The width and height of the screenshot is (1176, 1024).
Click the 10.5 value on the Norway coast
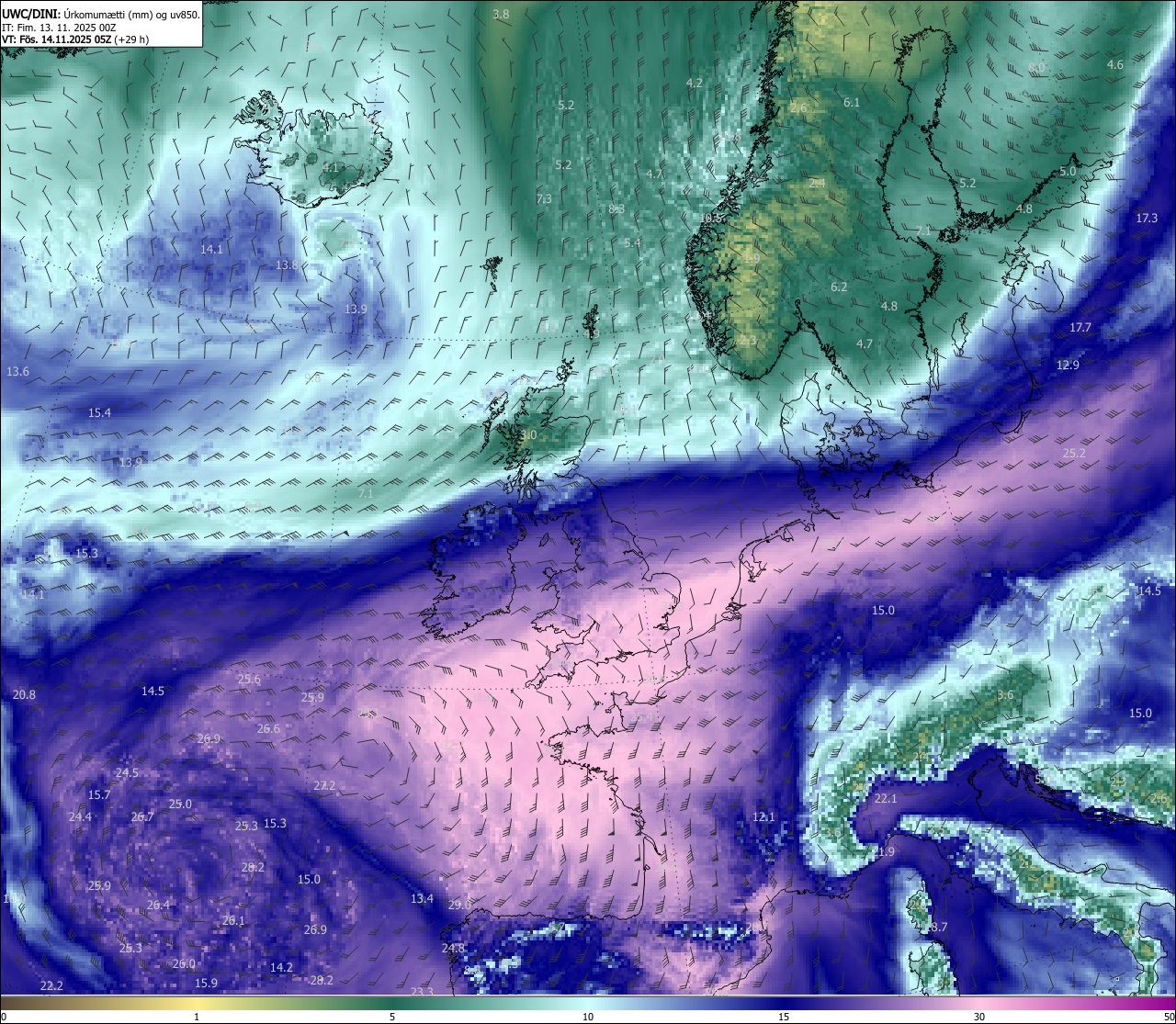tap(712, 219)
